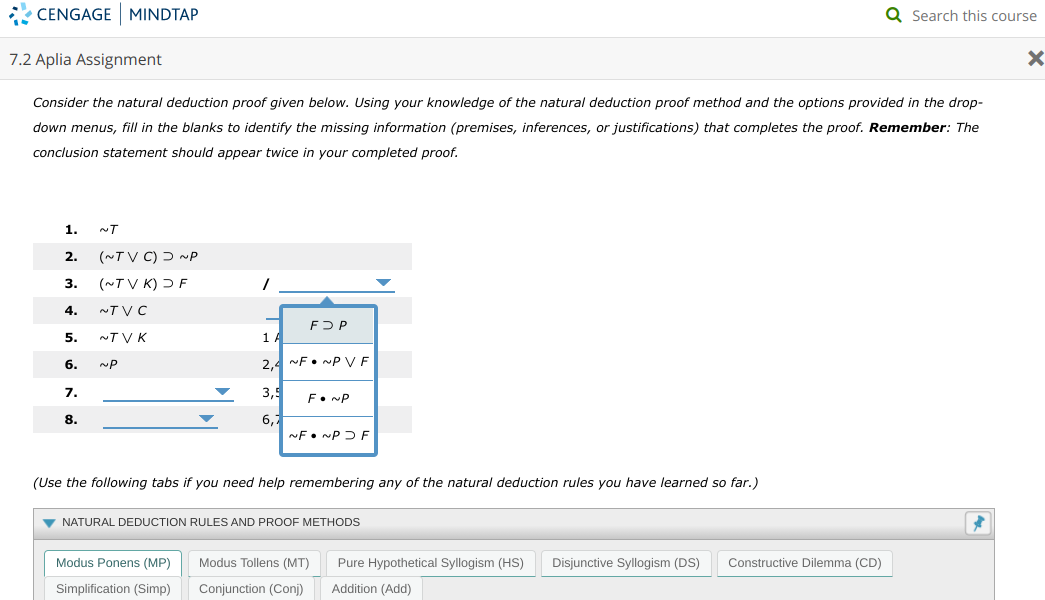1045x600 pixels.
Task: Open the Modus Ponens (MP) tab
Action: click(x=112, y=562)
